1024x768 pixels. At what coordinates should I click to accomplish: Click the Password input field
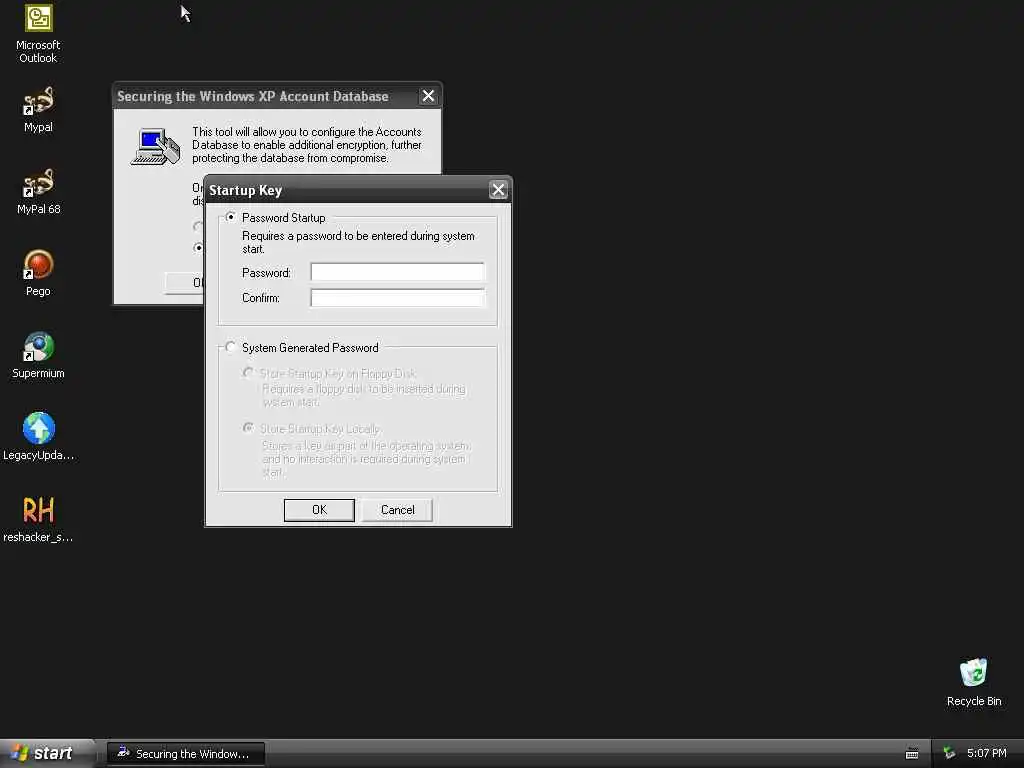(397, 272)
